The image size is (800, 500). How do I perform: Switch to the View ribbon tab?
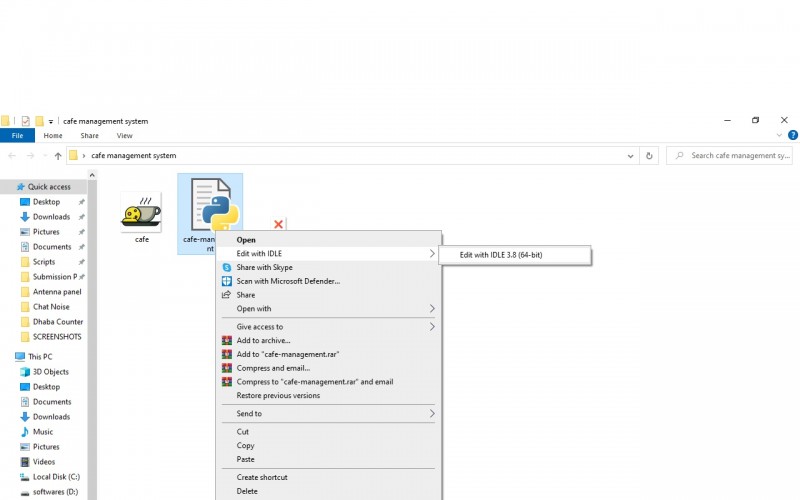(x=124, y=136)
